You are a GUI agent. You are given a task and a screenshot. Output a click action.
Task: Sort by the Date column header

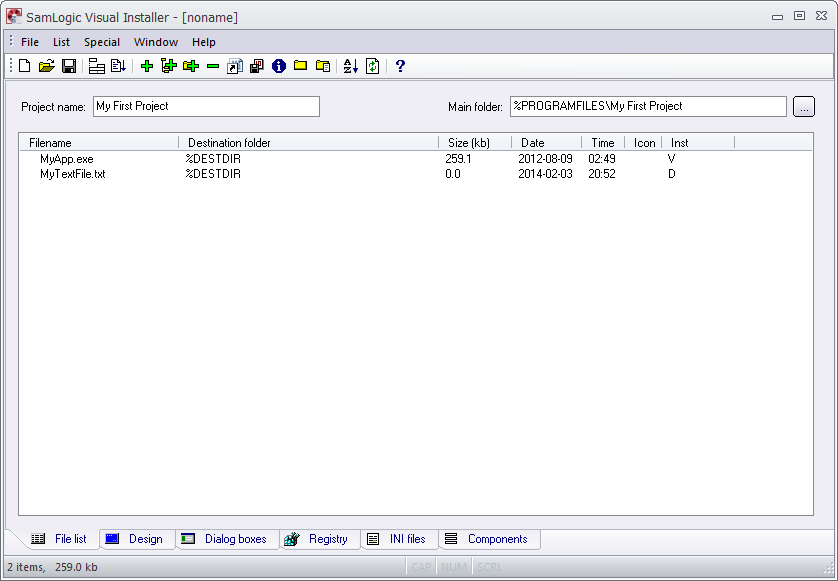(x=547, y=143)
